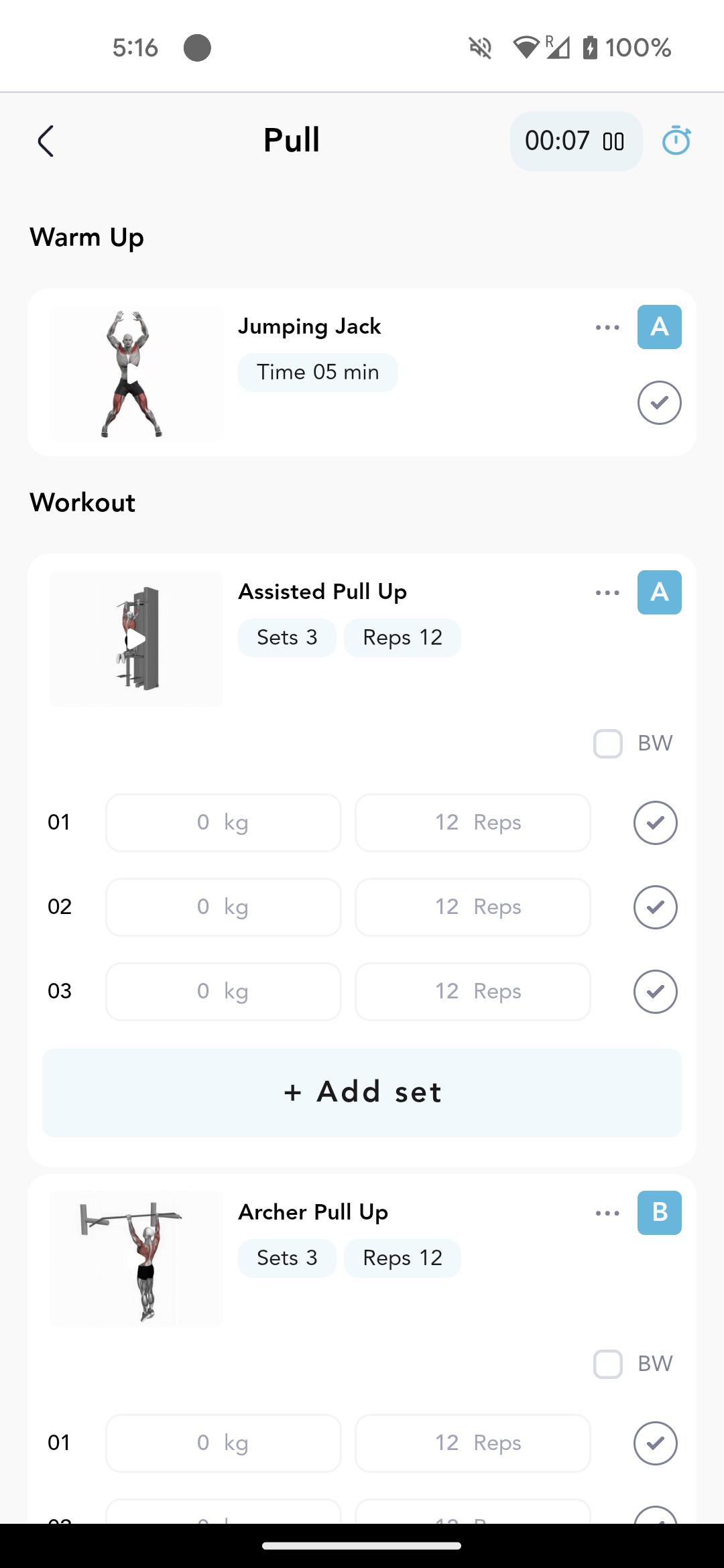Pause the 00:07 workout timer
Image resolution: width=724 pixels, height=1568 pixels.
613,141
